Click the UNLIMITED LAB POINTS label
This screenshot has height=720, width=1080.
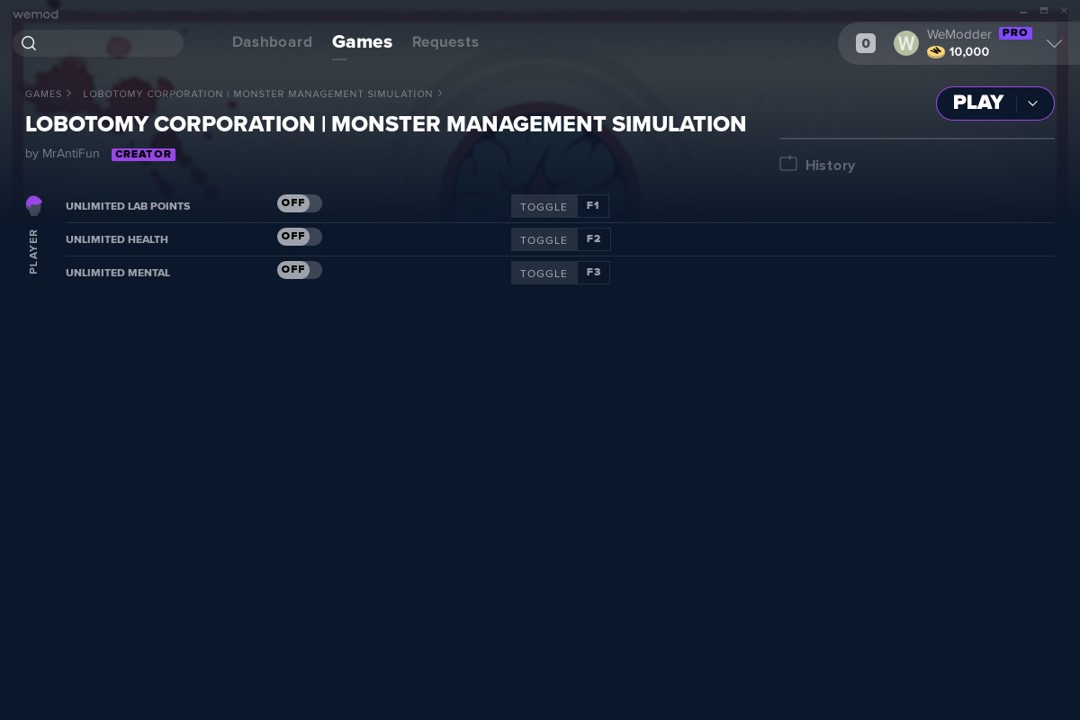(x=128, y=206)
